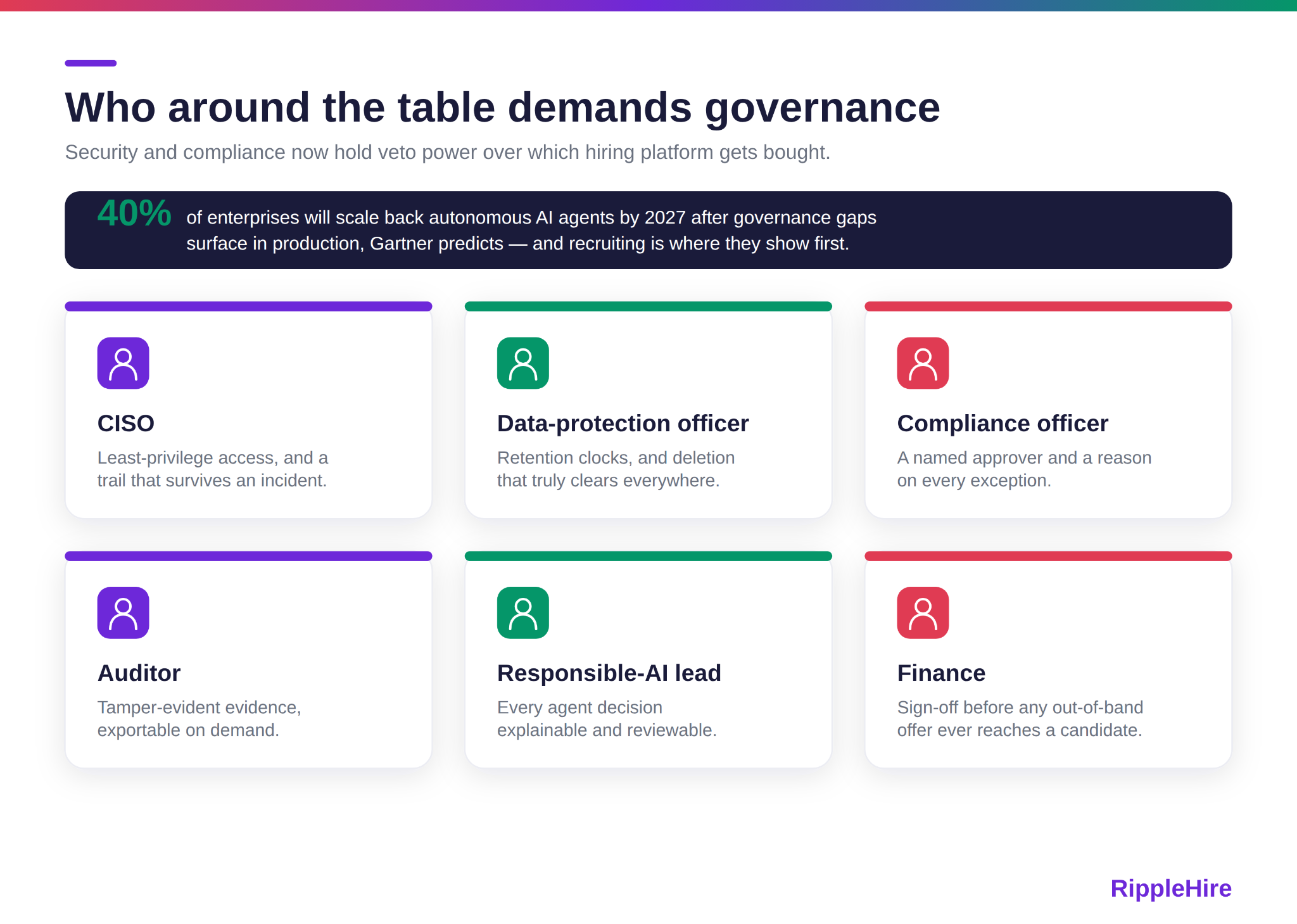Select the Data-protection officer heading
The width and height of the screenshot is (1297, 924).
623,423
